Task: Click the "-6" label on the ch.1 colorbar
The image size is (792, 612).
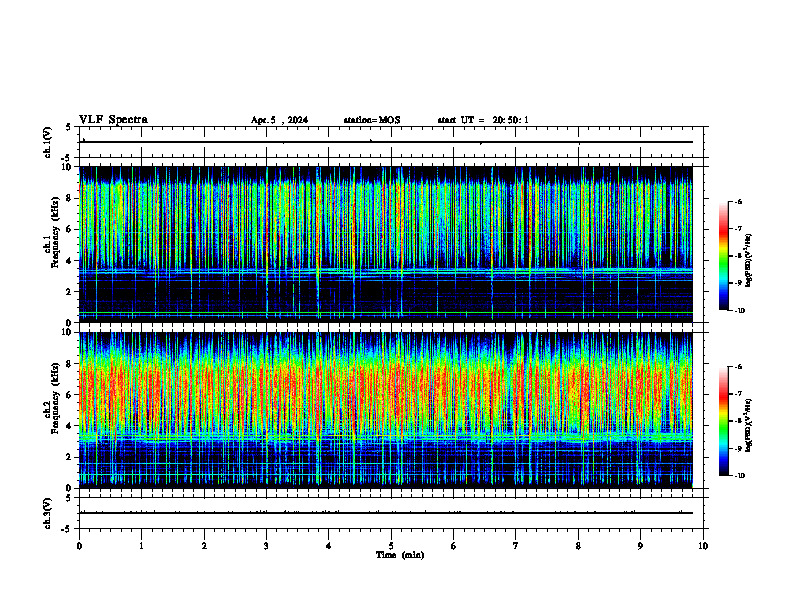Action: [x=738, y=202]
